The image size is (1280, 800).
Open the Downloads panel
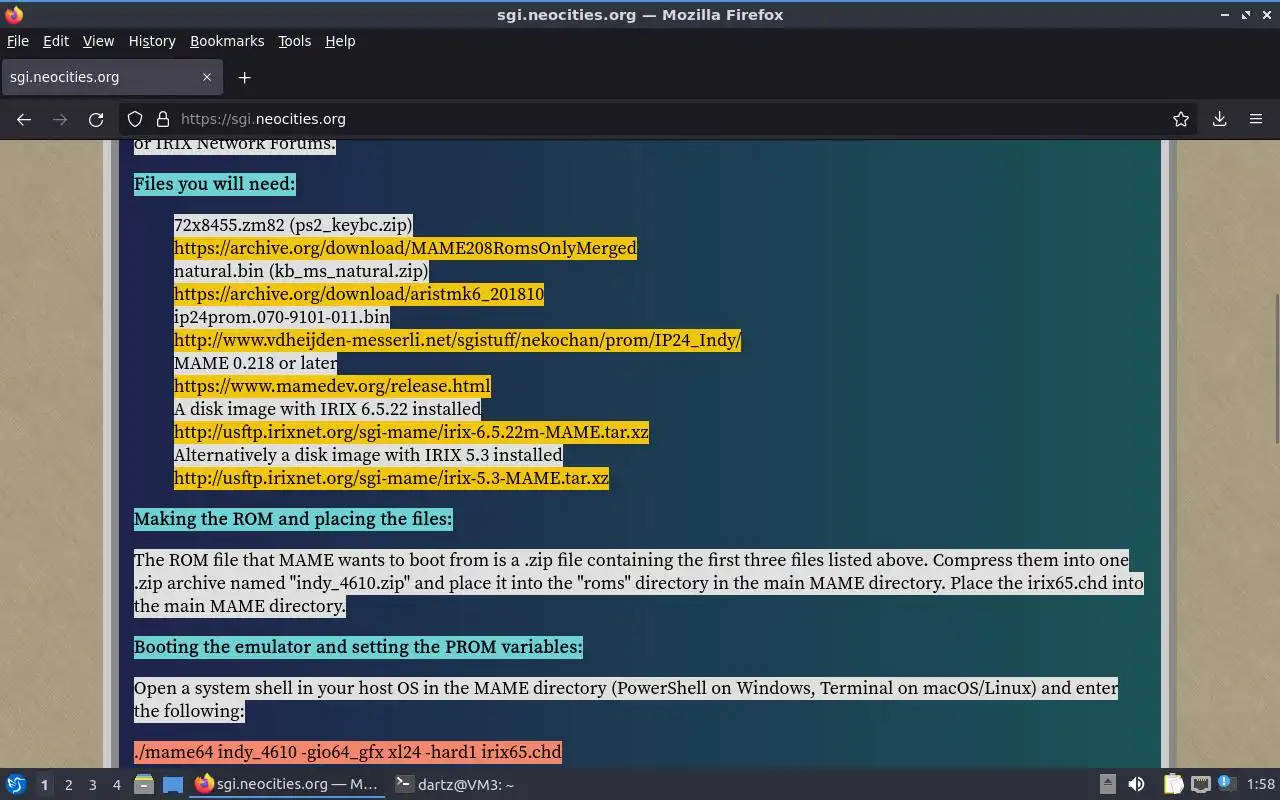pyautogui.click(x=1220, y=119)
